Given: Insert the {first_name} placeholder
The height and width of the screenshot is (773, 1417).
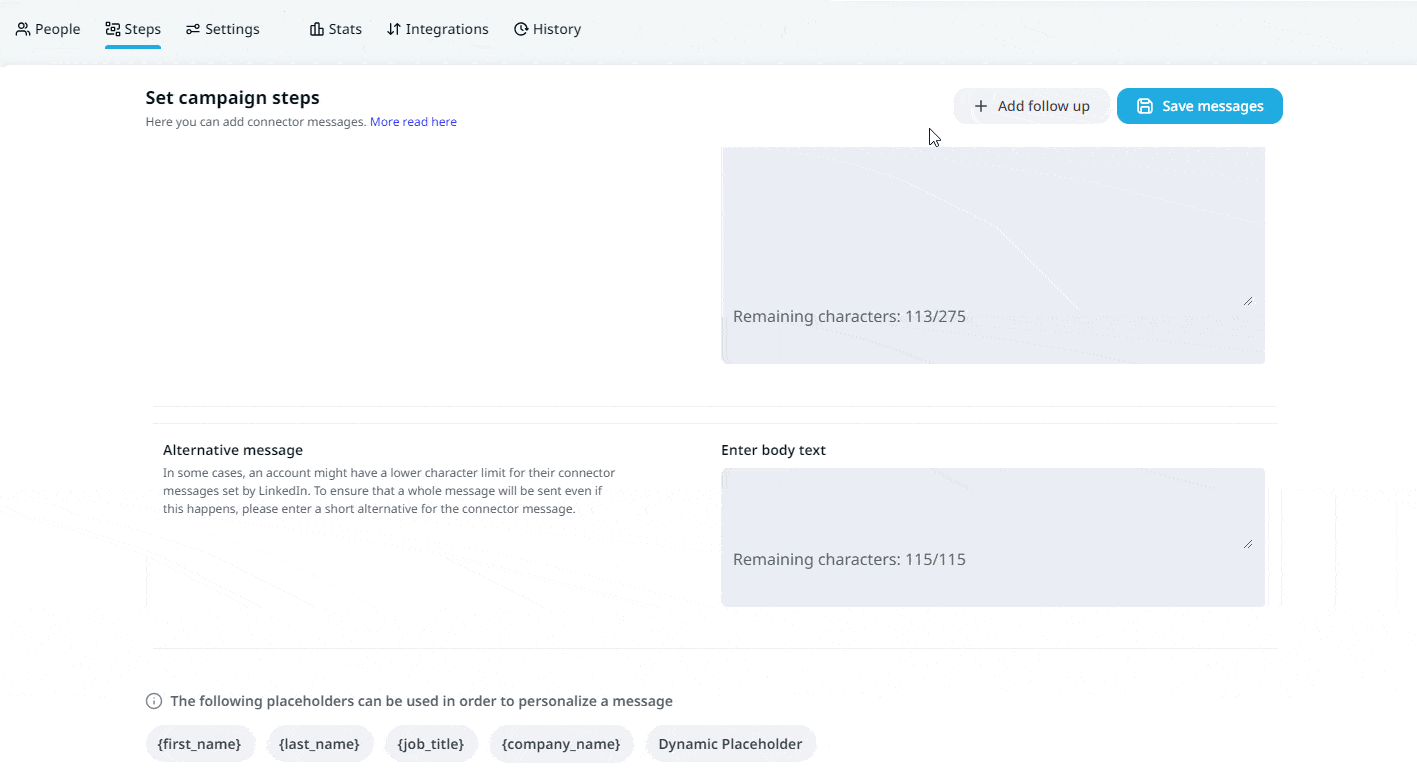Looking at the screenshot, I should coord(200,744).
